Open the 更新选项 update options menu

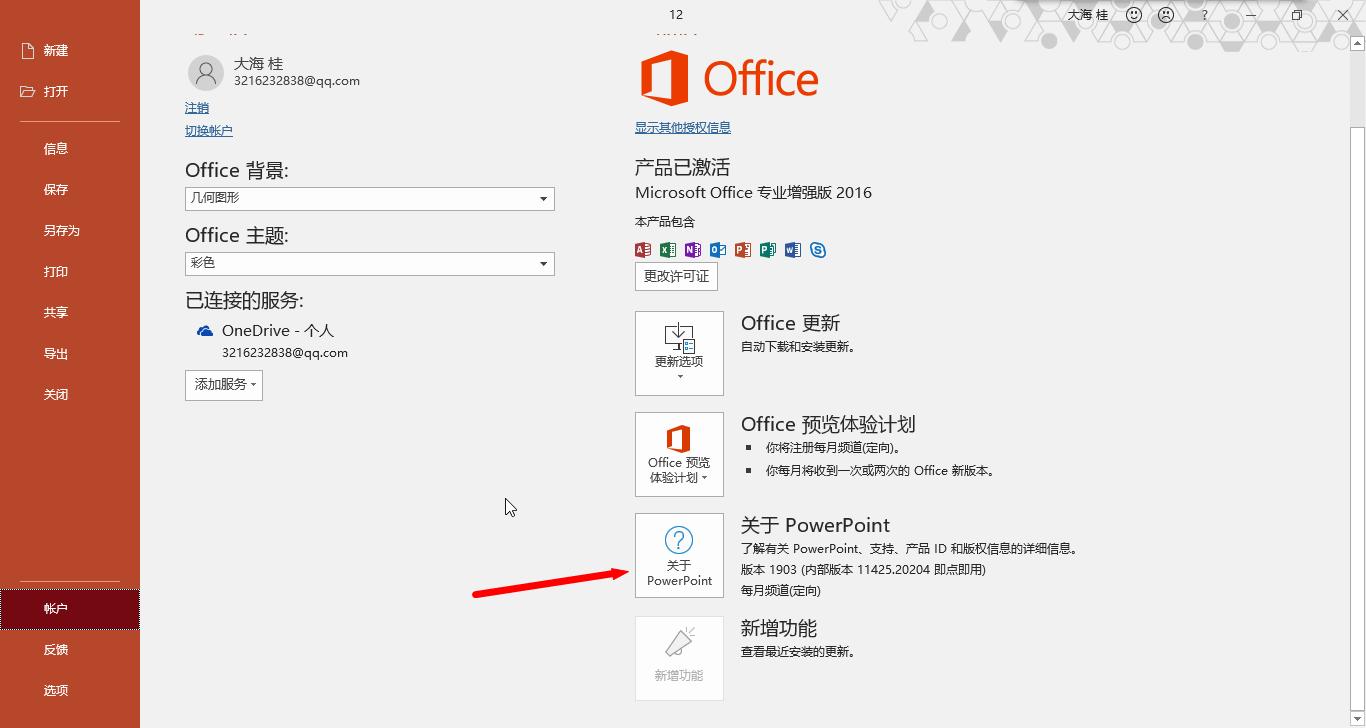pos(679,353)
